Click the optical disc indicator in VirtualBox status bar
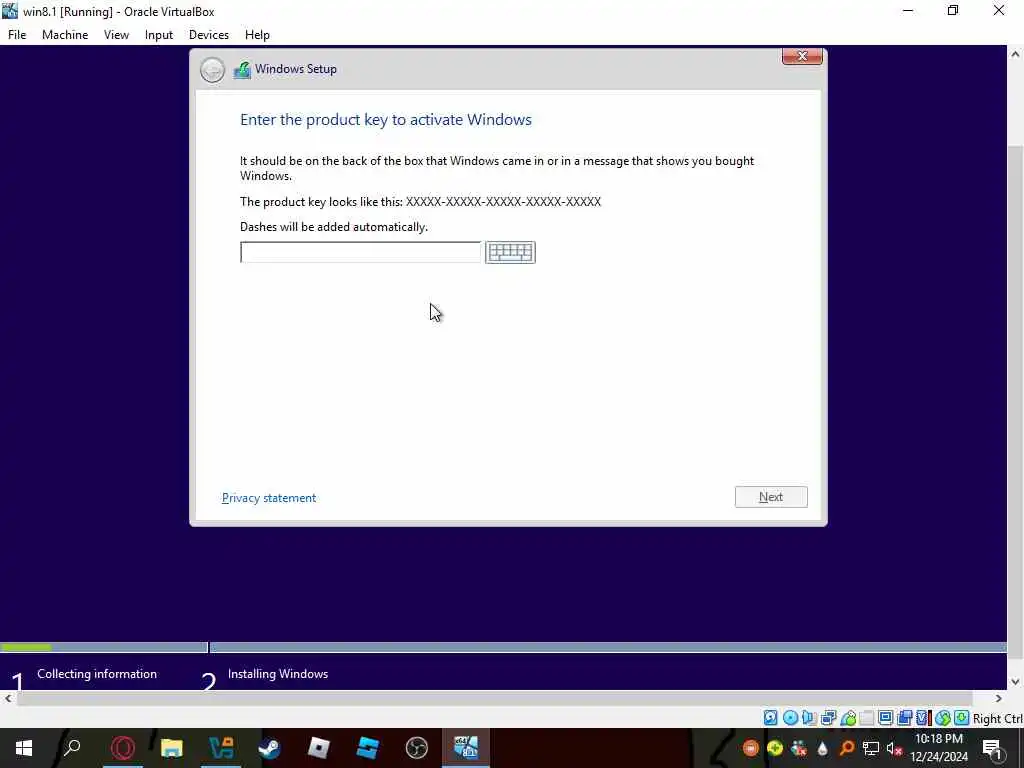This screenshot has height=768, width=1024. (790, 718)
